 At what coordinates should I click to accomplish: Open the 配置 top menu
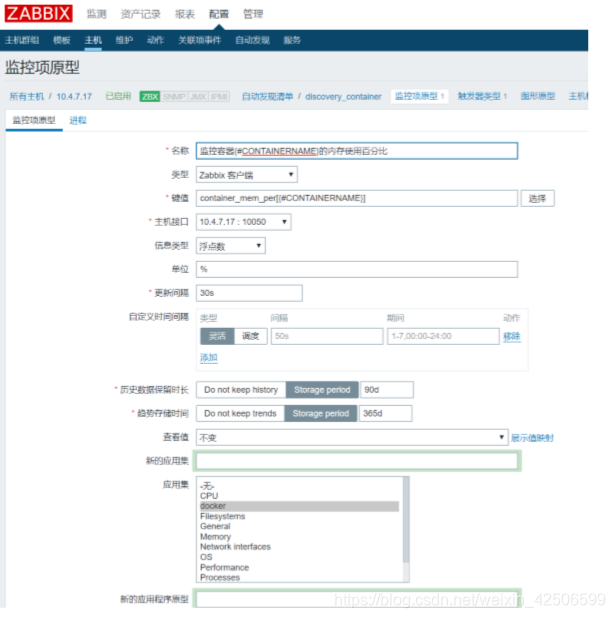pyautogui.click(x=219, y=15)
